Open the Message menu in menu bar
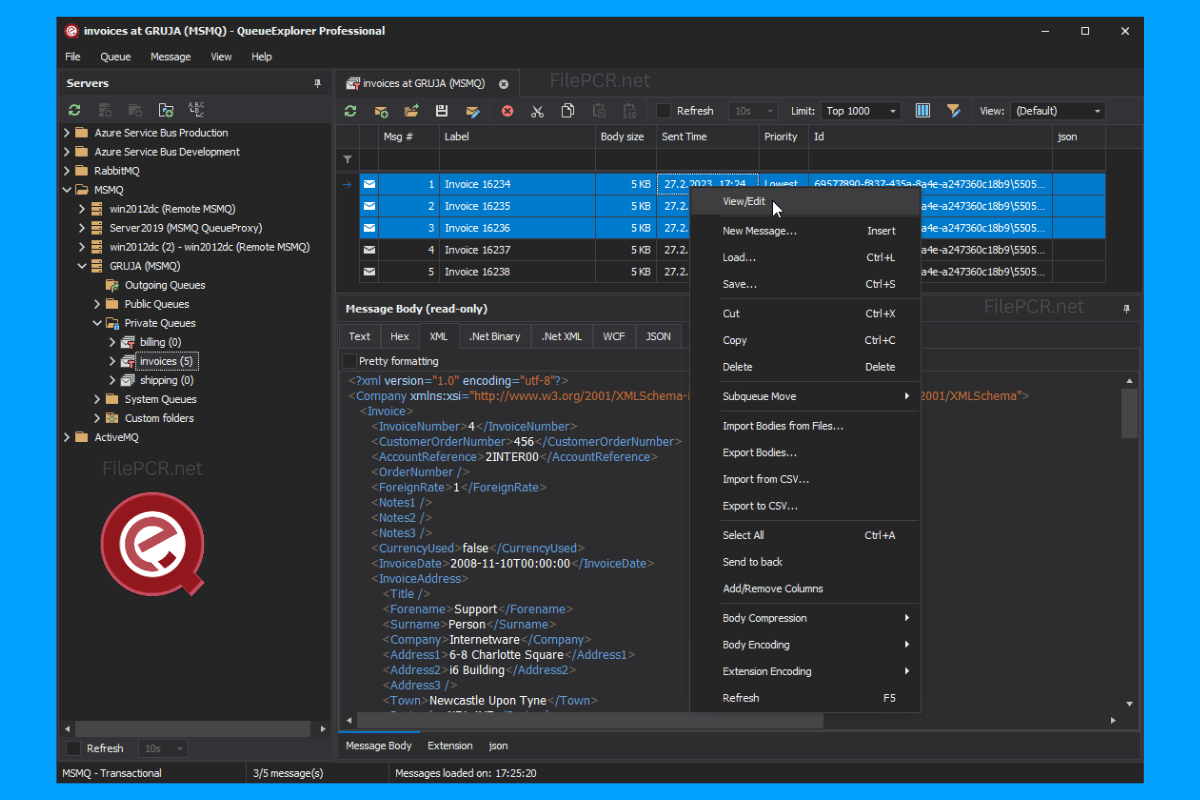This screenshot has width=1200, height=800. pyautogui.click(x=171, y=57)
